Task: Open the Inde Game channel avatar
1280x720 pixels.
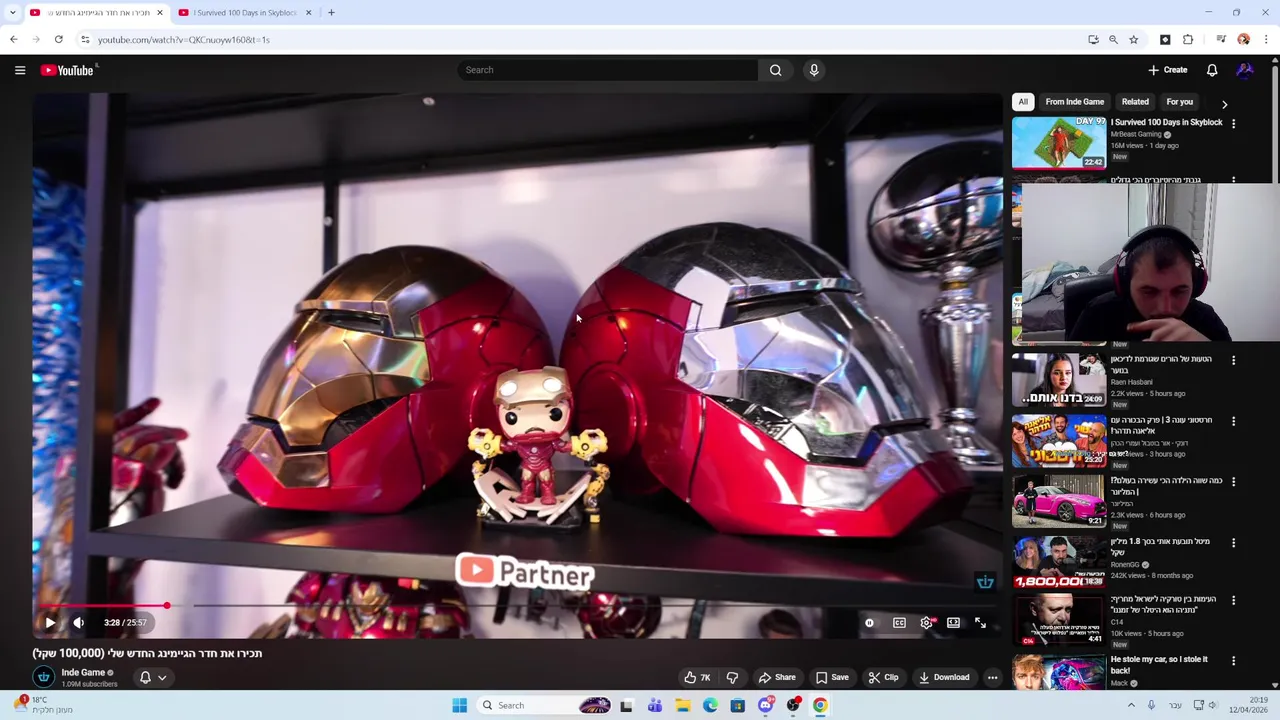Action: click(x=44, y=677)
